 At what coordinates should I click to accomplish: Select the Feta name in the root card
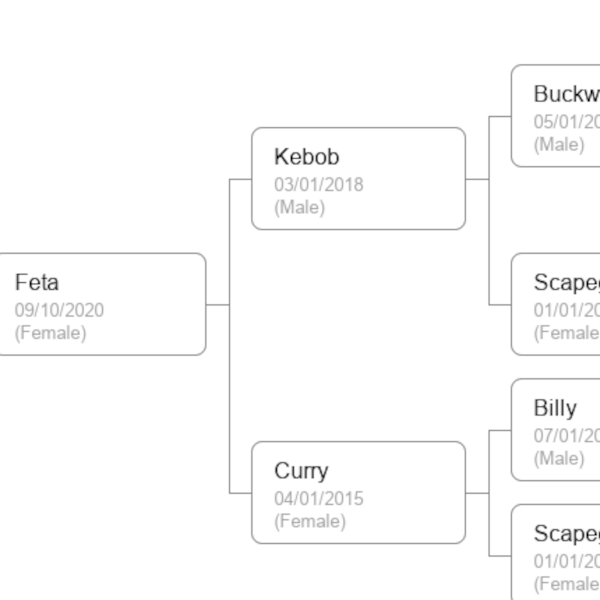[37, 283]
